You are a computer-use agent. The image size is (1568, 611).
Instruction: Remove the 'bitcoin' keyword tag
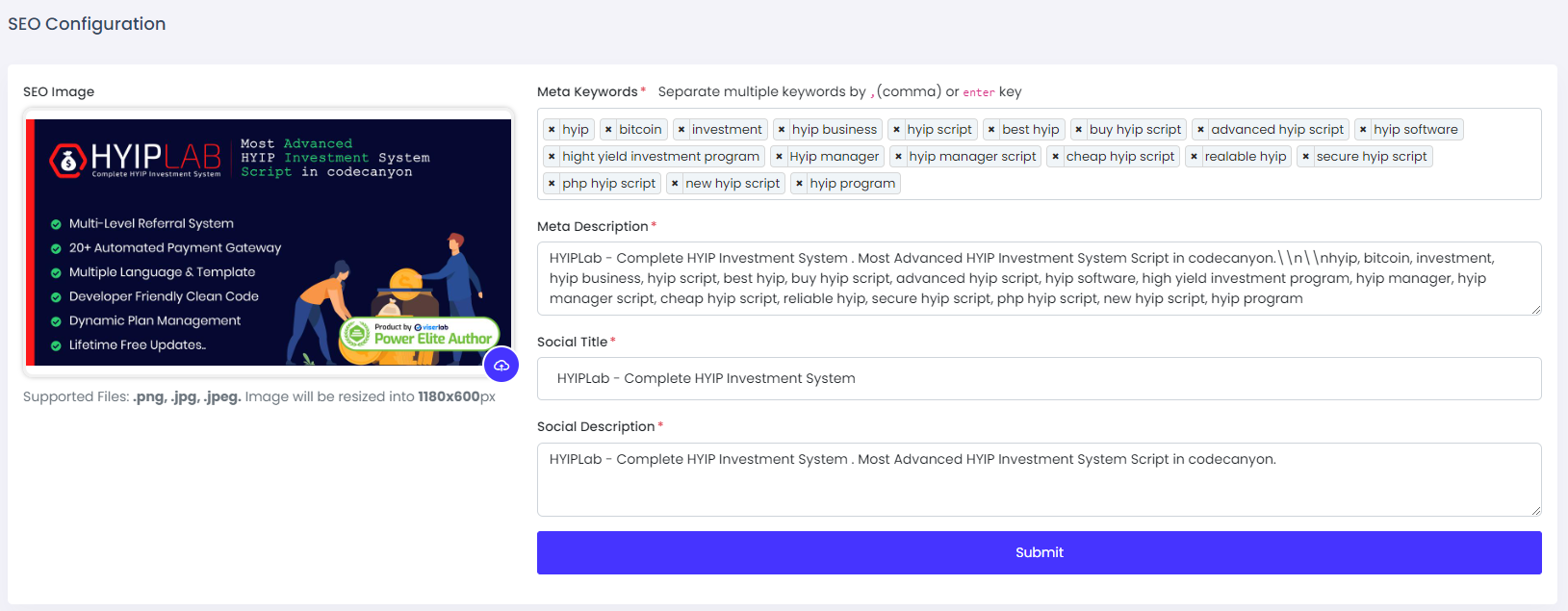[608, 130]
